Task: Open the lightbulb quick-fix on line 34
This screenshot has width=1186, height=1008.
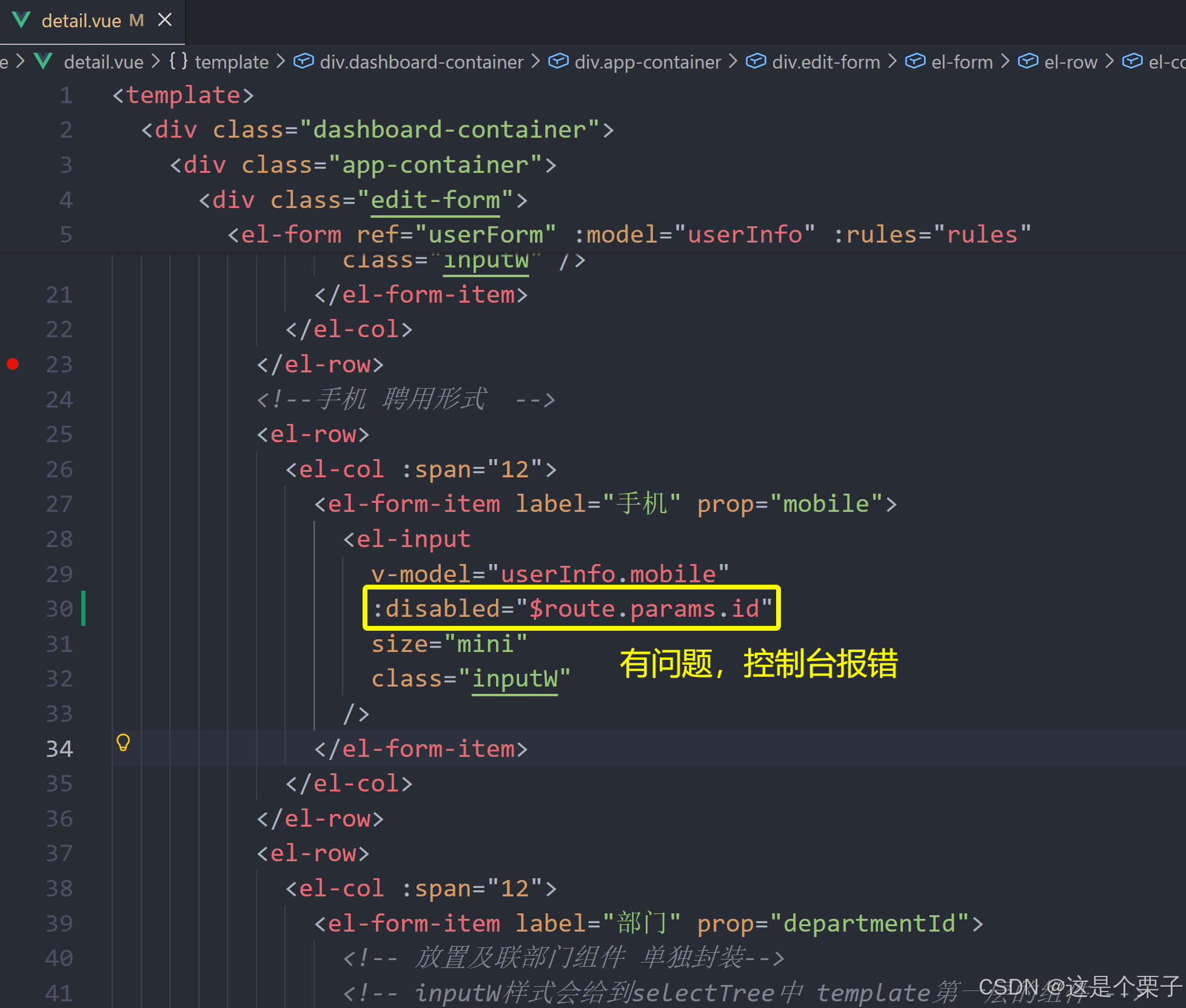Action: click(x=123, y=742)
